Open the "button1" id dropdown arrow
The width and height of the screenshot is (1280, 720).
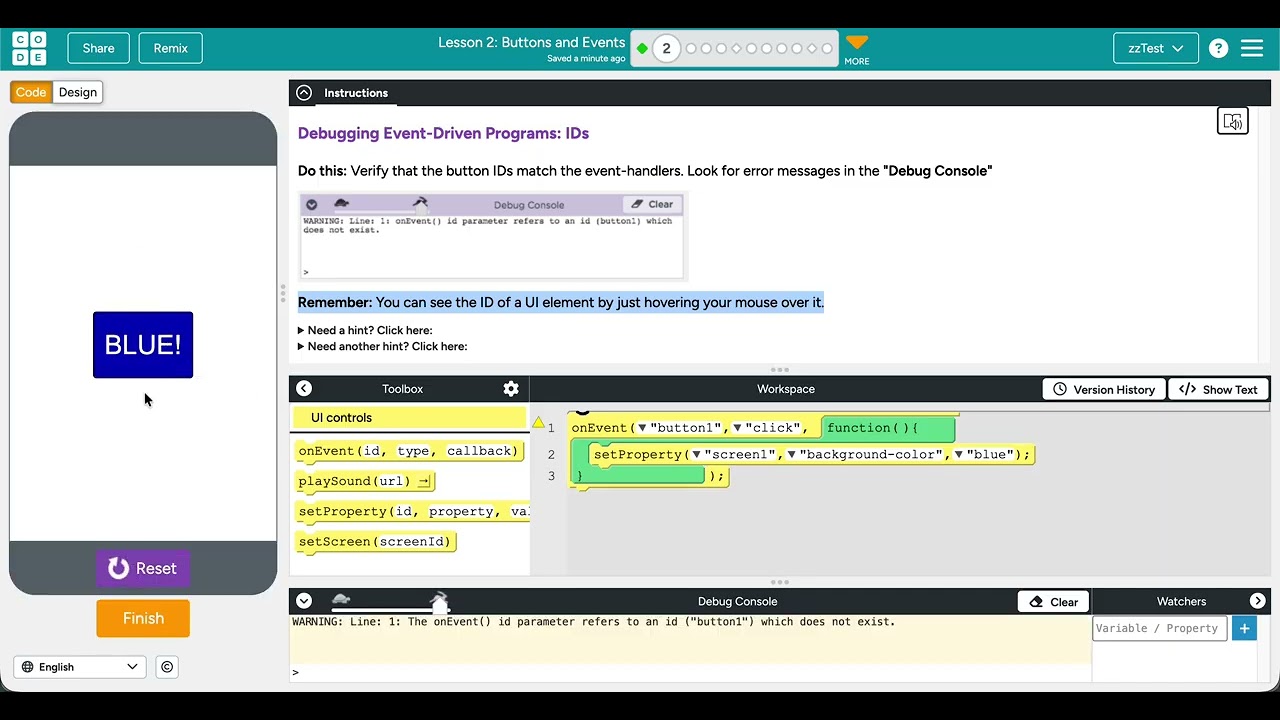pyautogui.click(x=642, y=428)
